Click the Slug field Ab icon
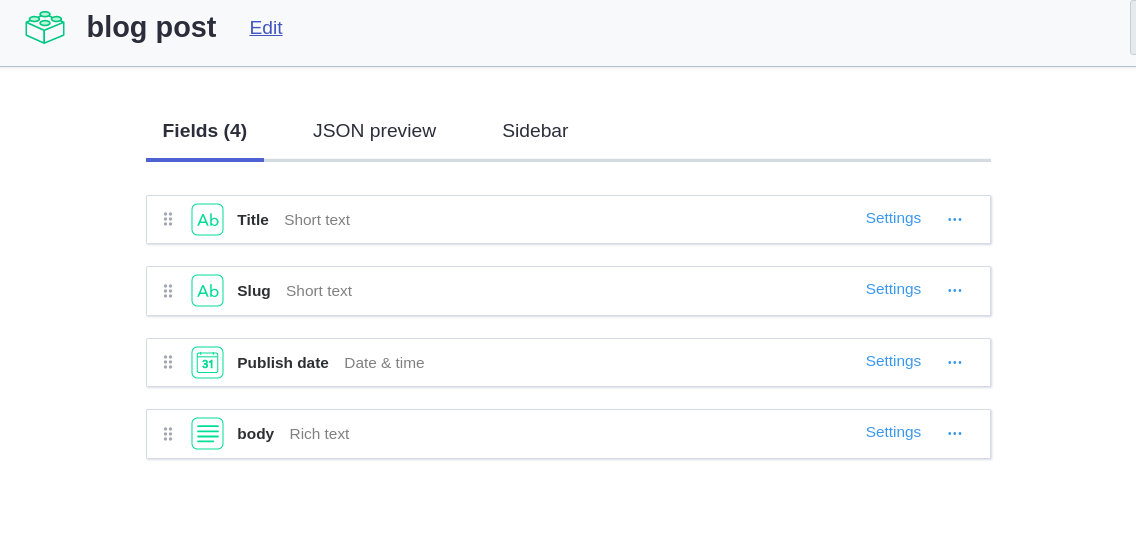 tap(207, 291)
